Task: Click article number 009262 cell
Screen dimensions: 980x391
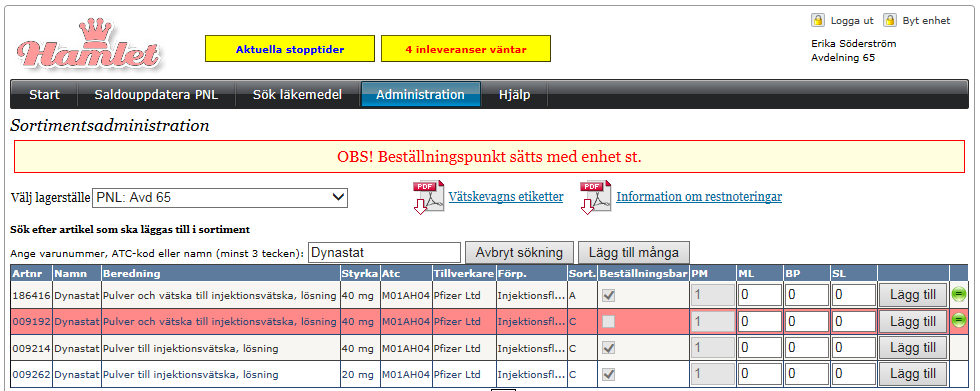Action: [x=31, y=375]
